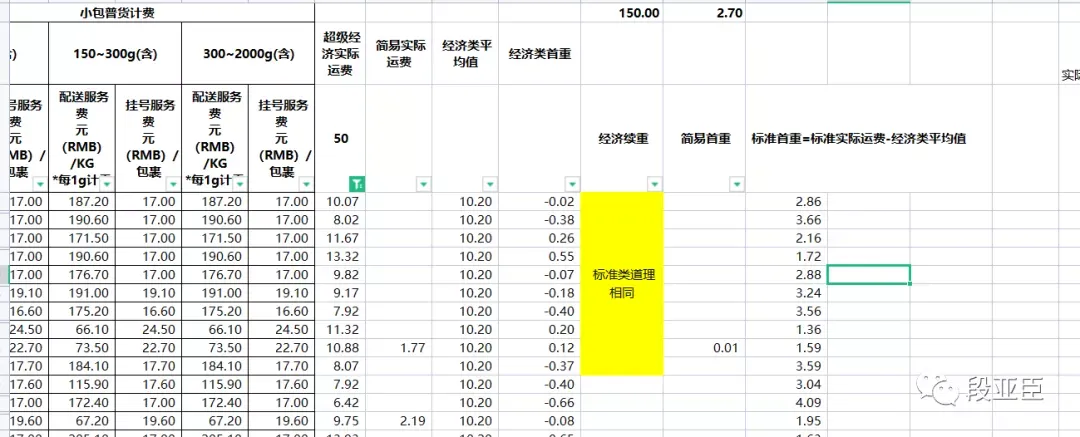Select the 0.20 value cell
This screenshot has height=437, width=1080.
[x=540, y=329]
